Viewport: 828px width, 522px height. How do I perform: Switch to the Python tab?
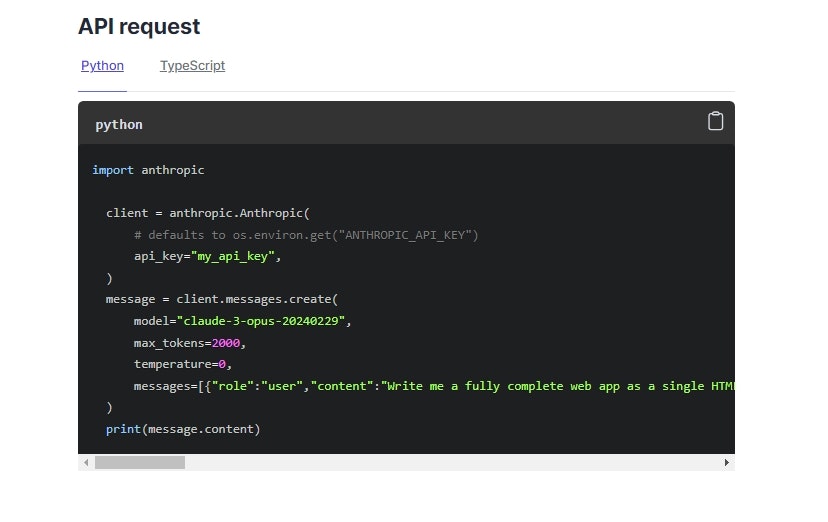tap(102, 66)
